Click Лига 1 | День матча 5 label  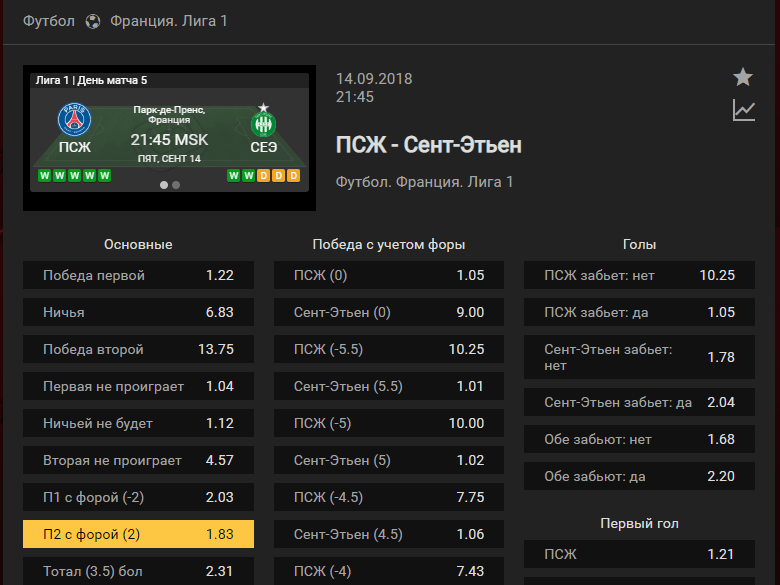(91, 80)
